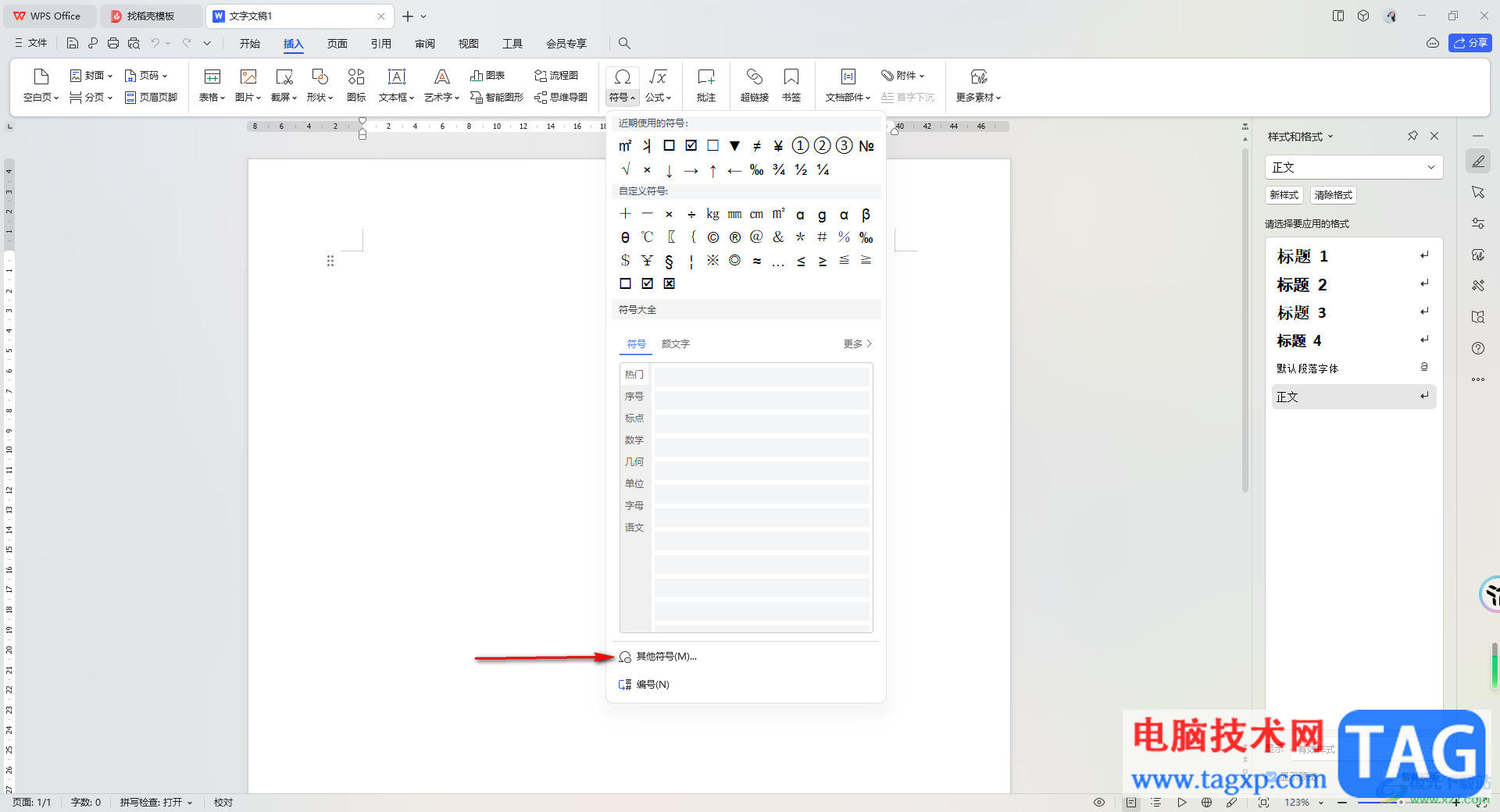Click the 字数: 0 word count
1500x812 pixels.
86,803
